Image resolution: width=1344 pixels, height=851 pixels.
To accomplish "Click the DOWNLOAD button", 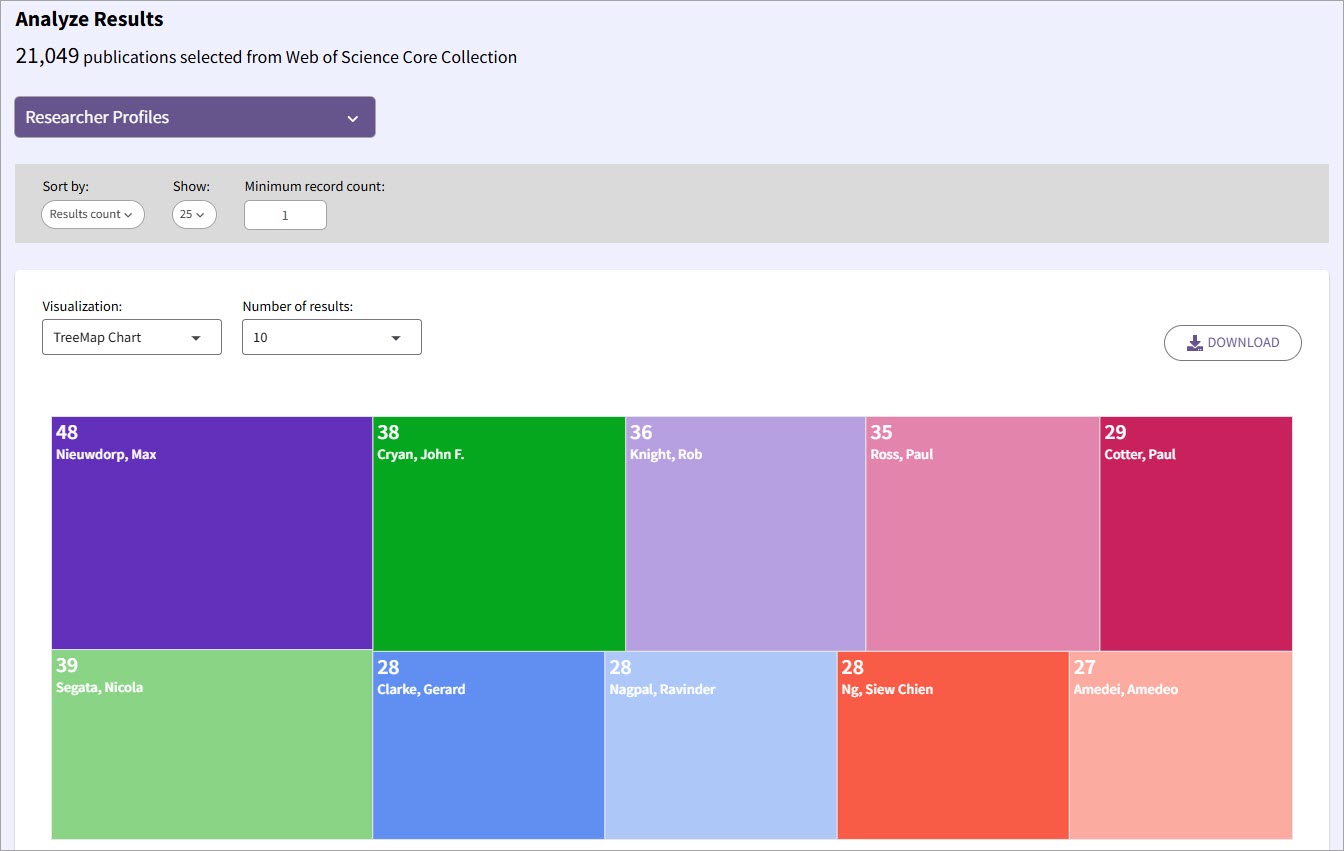I will click(1233, 343).
